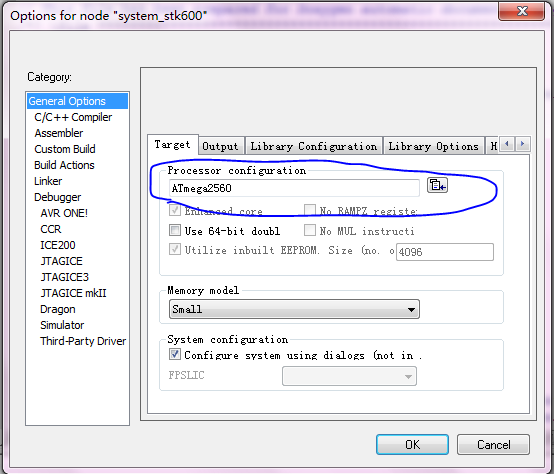
Task: Click the EEPROM size field showing 4096
Action: point(444,252)
